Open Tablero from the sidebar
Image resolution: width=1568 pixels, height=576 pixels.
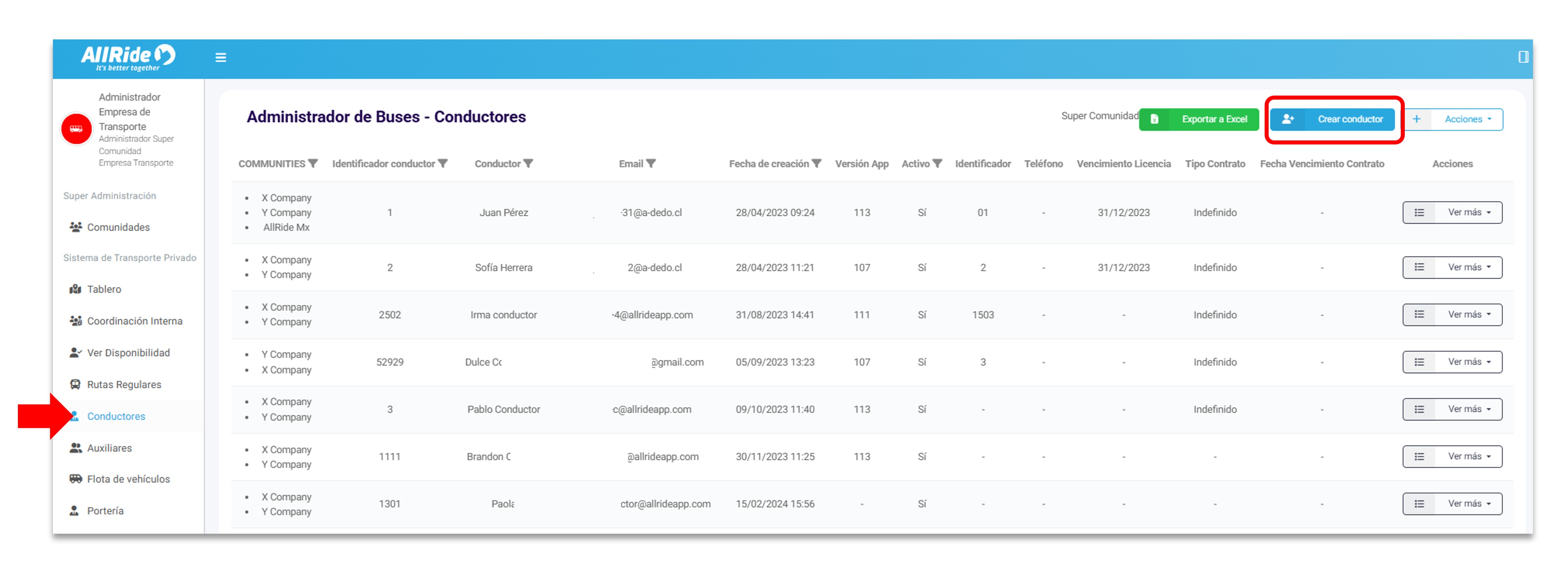[x=103, y=290]
